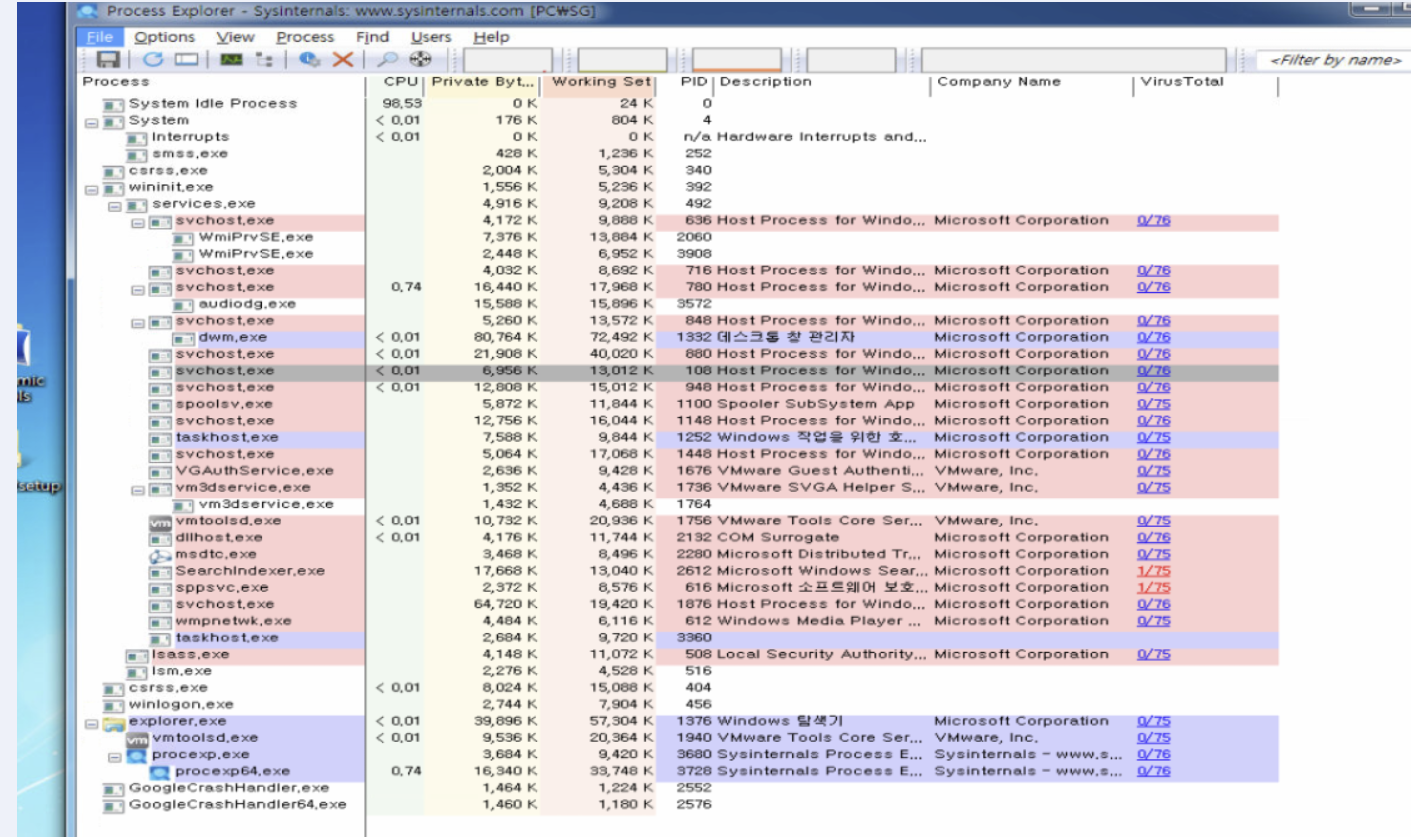Click the Filter by name input field
1411x837 pixels.
1335,61
